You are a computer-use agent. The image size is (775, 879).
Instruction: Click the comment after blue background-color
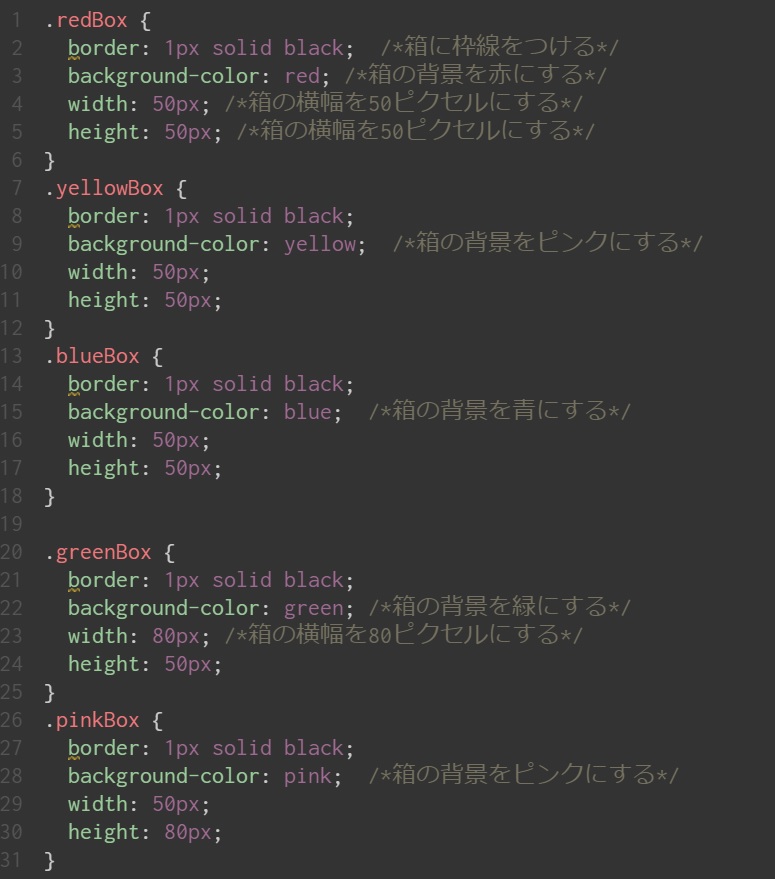tap(500, 411)
